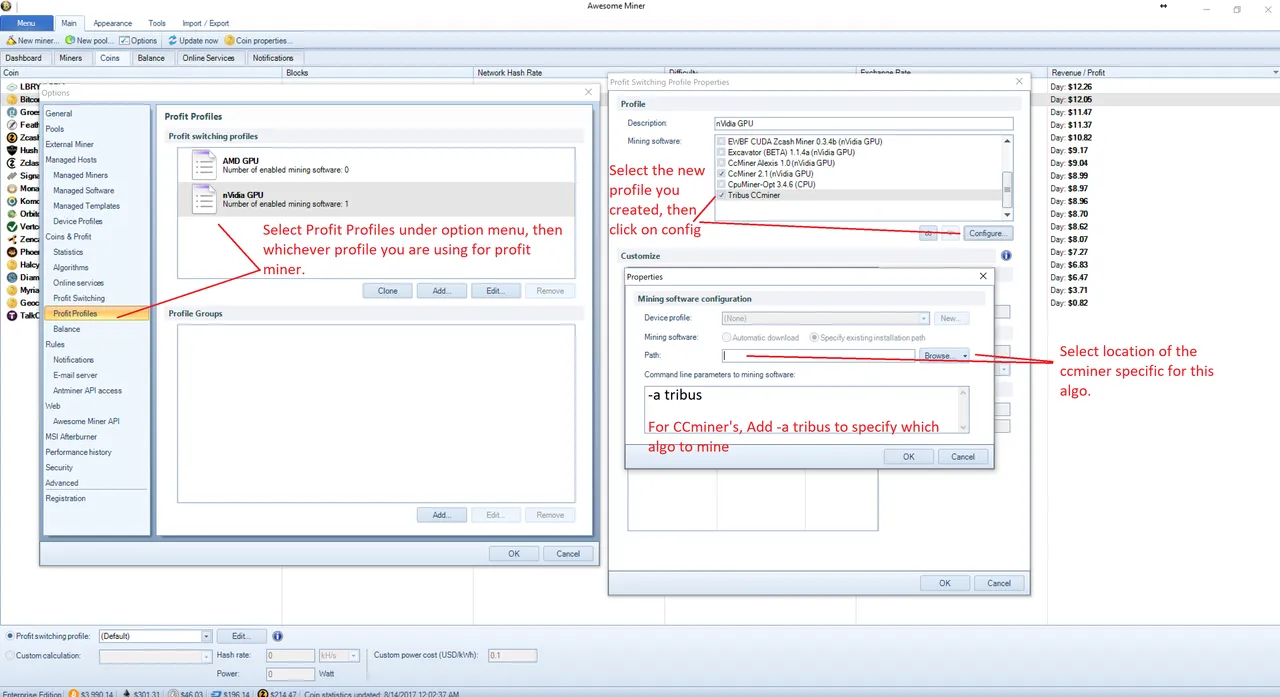The image size is (1280, 697).
Task: Select Custom calculation radio button
Action: coord(10,655)
